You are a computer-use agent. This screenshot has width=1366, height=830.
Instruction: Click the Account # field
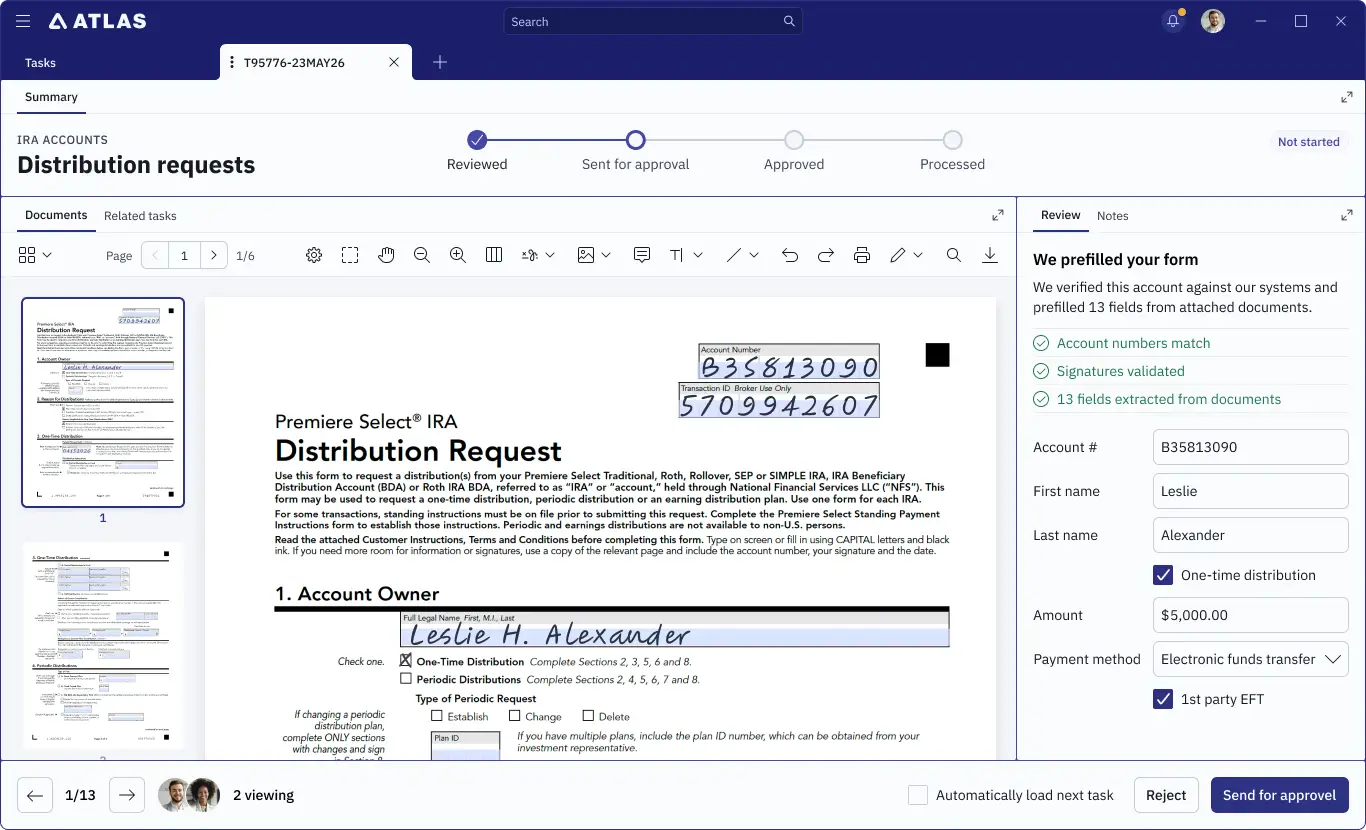point(1251,447)
